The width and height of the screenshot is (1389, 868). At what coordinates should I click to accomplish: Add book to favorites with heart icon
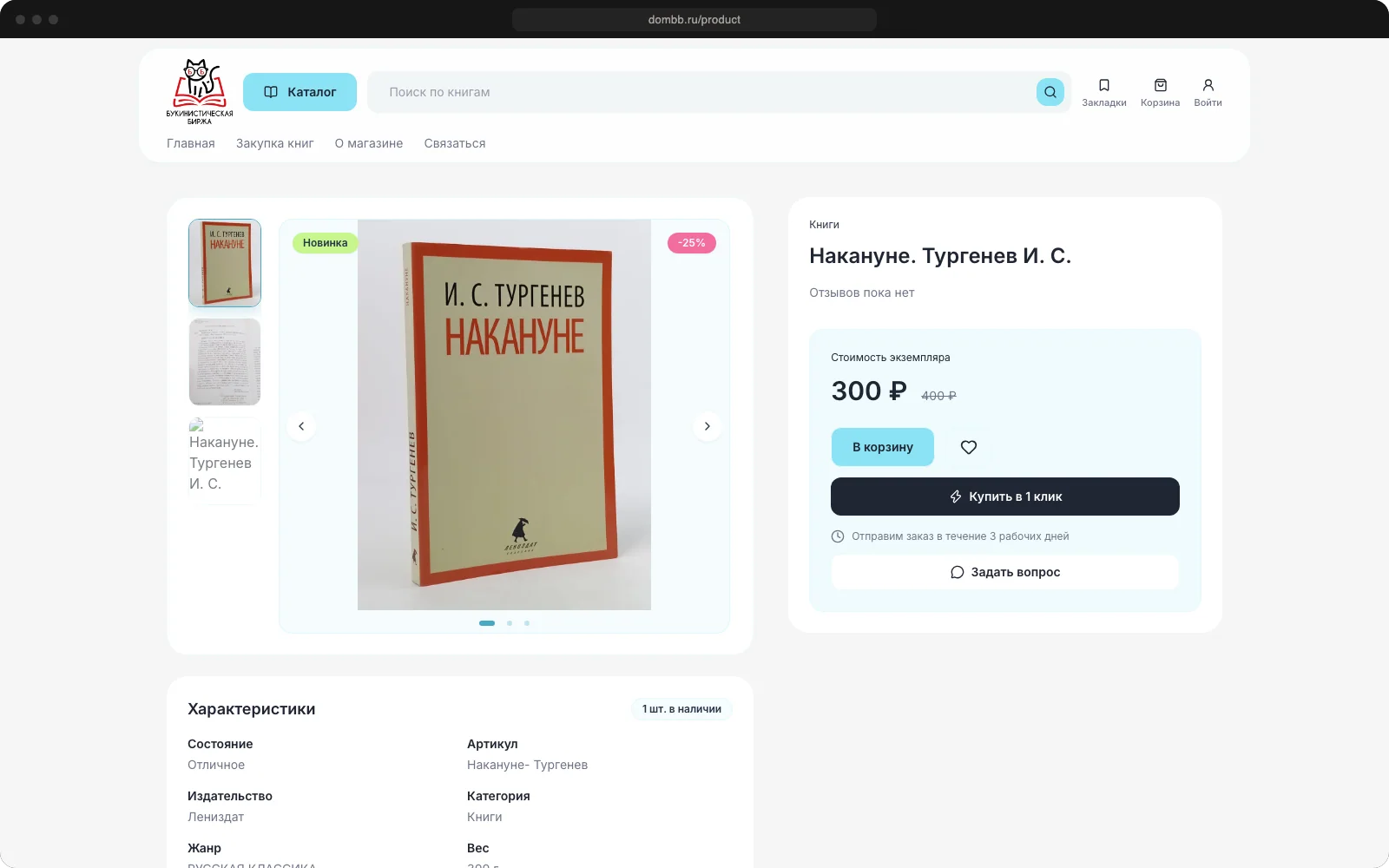(x=969, y=447)
